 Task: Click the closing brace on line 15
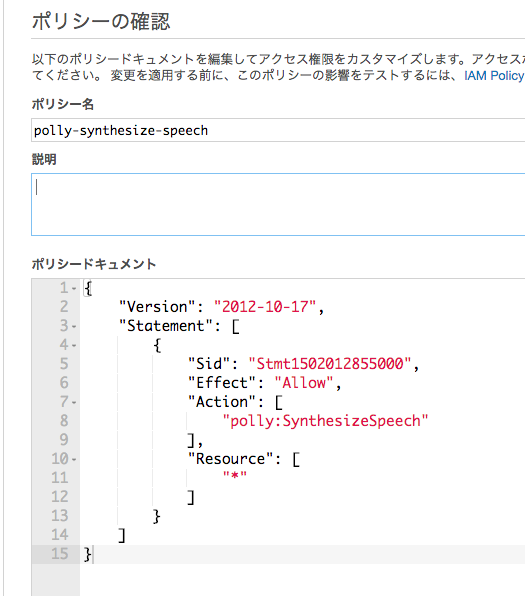point(87,555)
